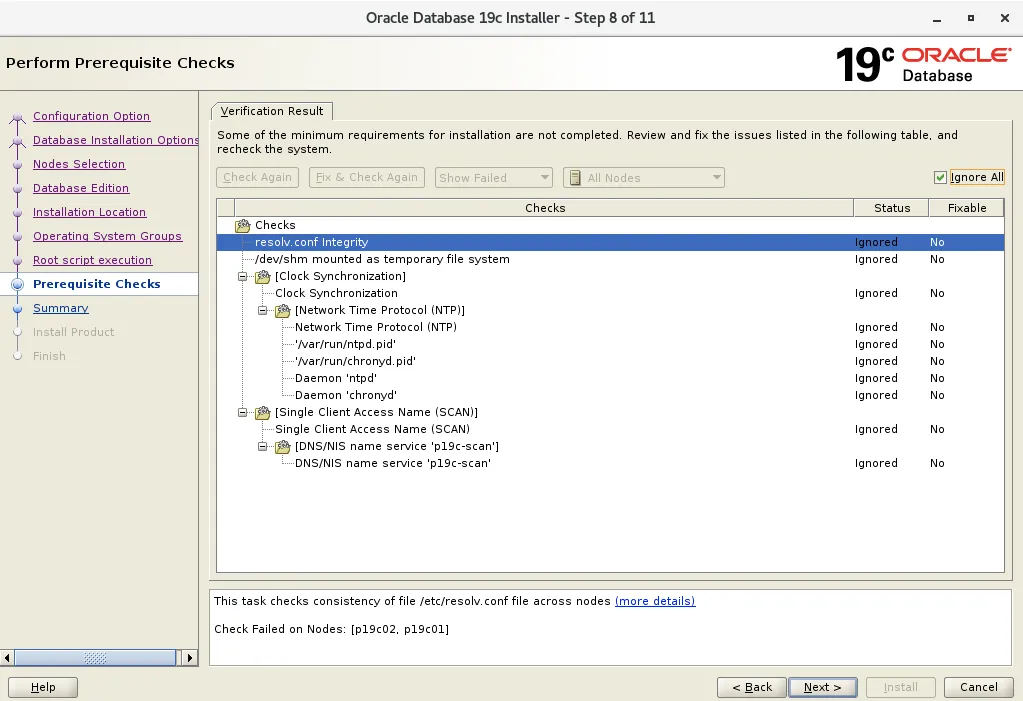Click the Prerequisite Checks step indicator circle

(x=18, y=284)
